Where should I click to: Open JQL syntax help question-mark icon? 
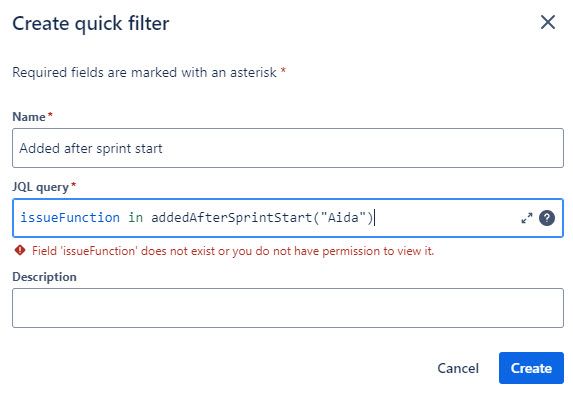pyautogui.click(x=547, y=218)
